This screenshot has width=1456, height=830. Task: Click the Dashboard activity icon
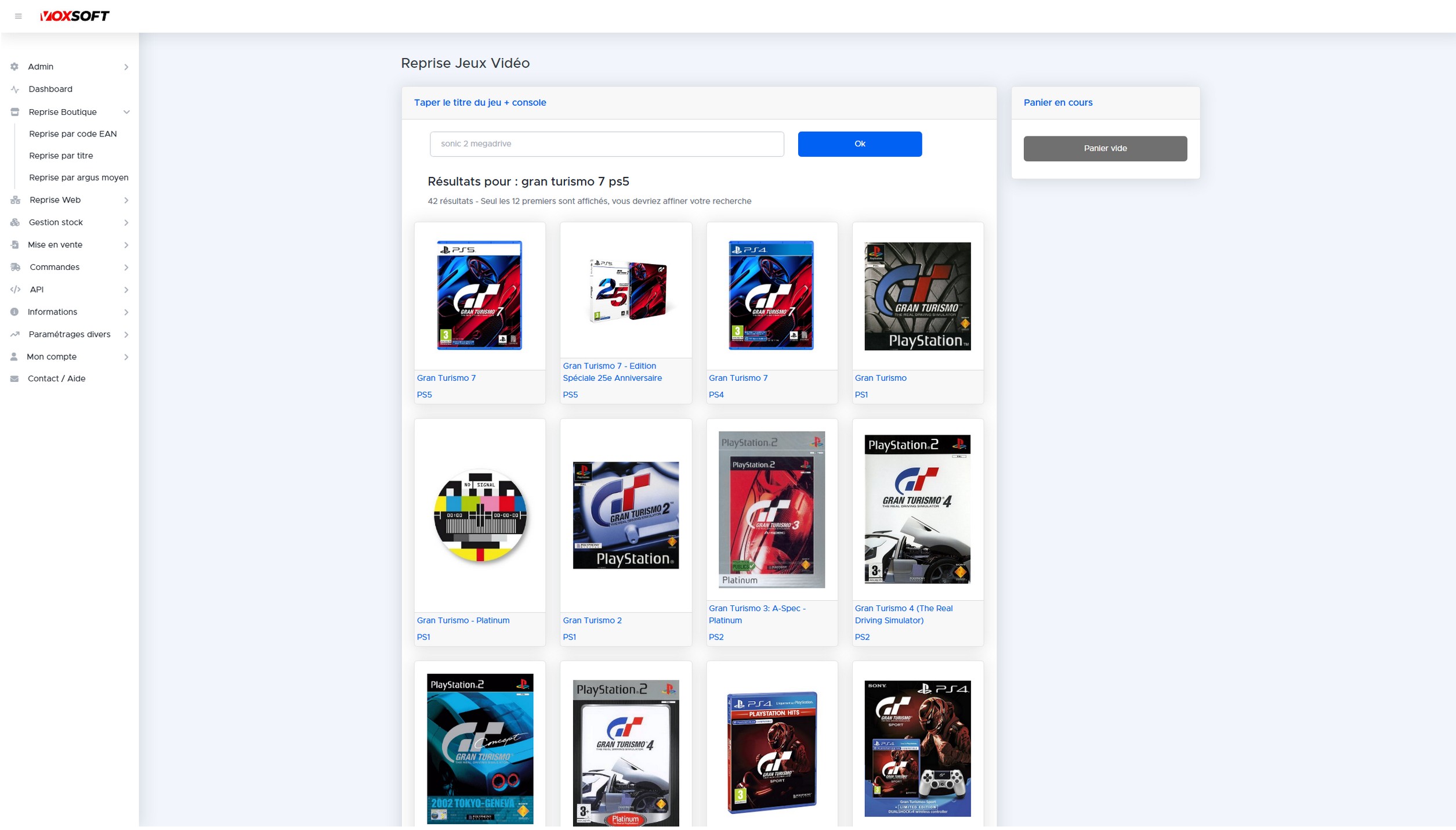click(15, 89)
